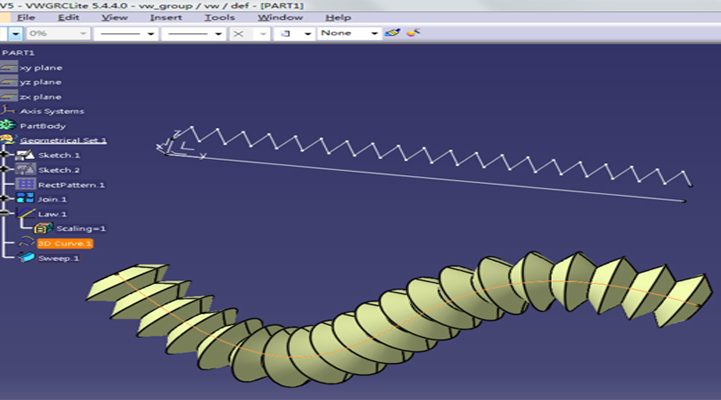Expand the Sketch.1 tree node
This screenshot has height=400, width=721.
(x=7, y=155)
